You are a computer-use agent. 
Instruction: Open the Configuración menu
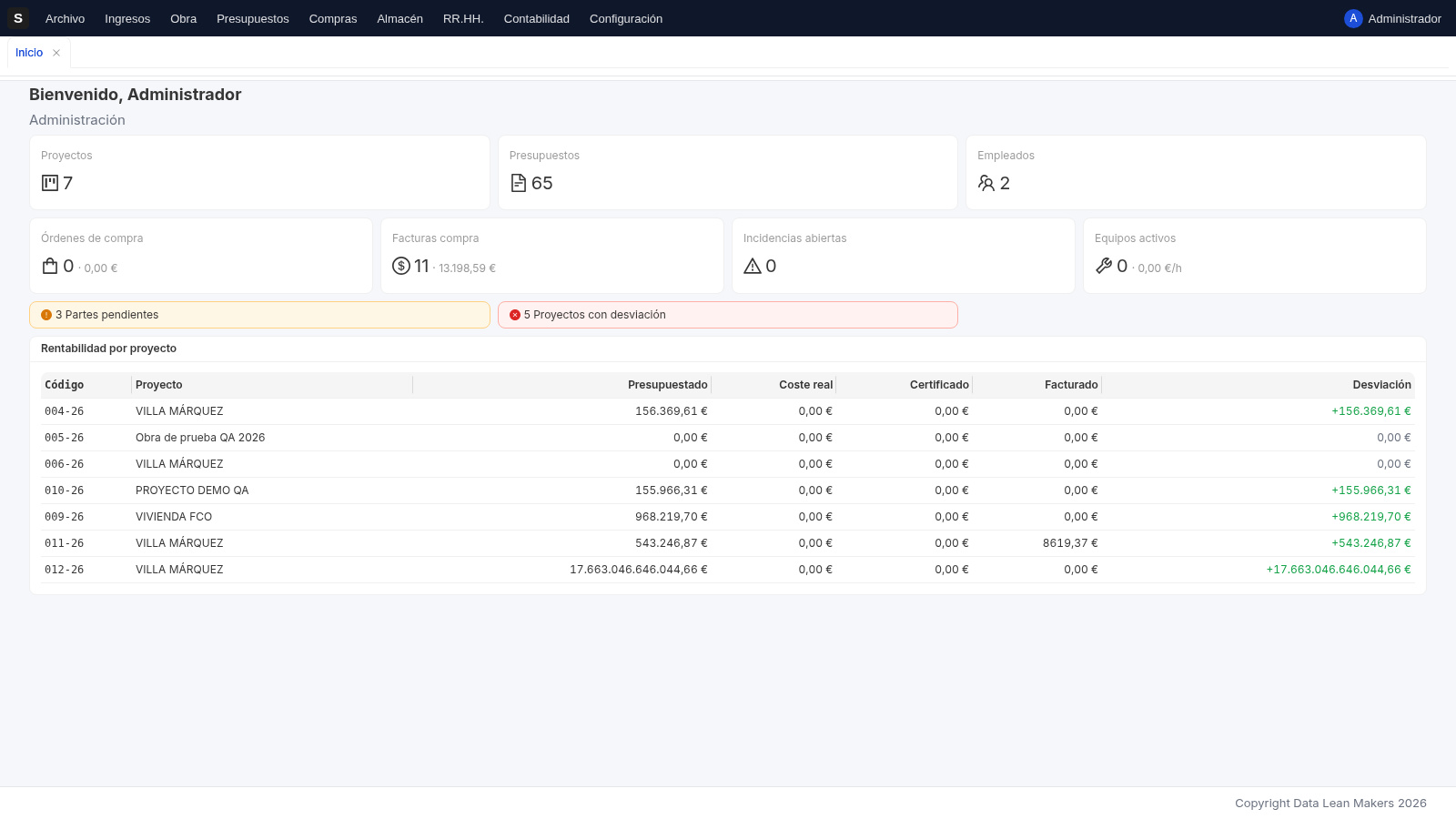coord(626,18)
